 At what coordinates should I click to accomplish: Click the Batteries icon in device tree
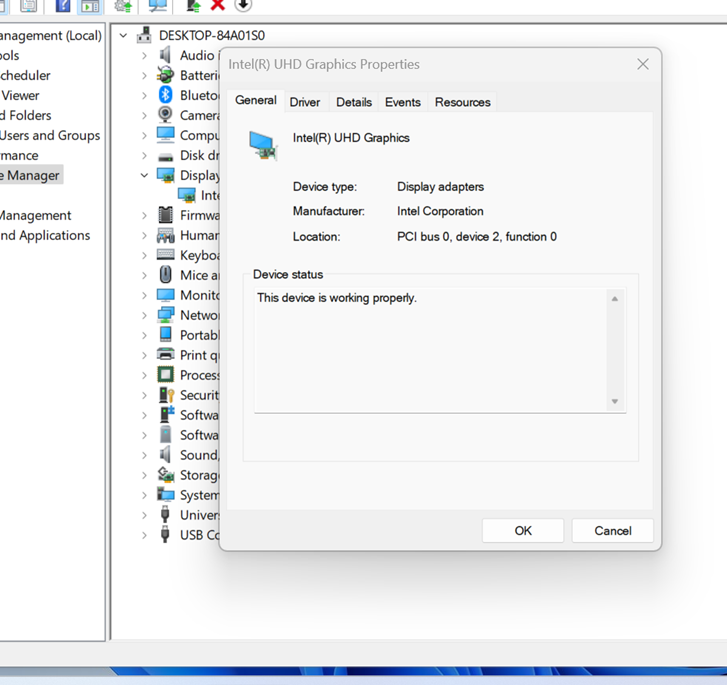coord(166,75)
